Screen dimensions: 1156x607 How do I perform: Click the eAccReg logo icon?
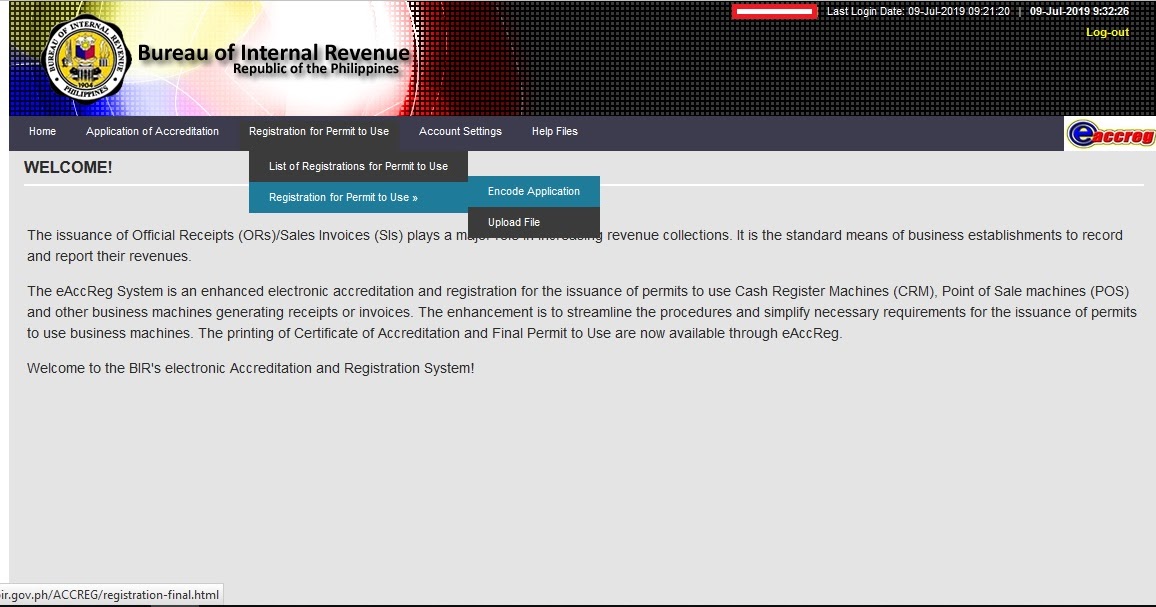pyautogui.click(x=1108, y=133)
